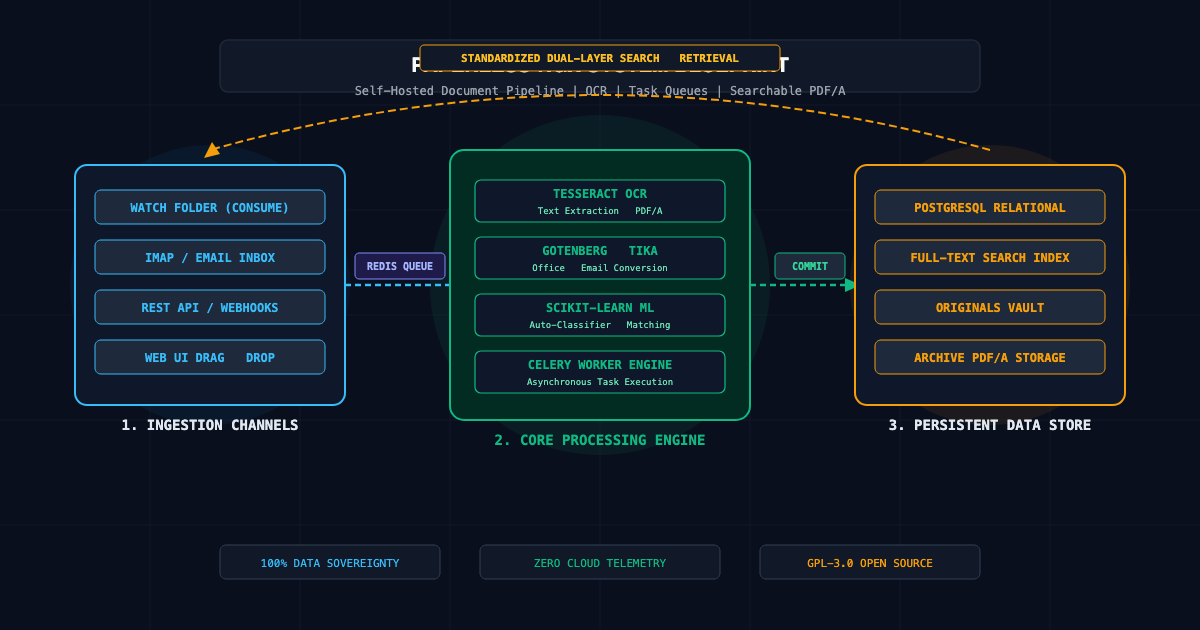
Task: Click the Standardized Dual-Layer Search Retrieval banner
Action: [x=600, y=58]
